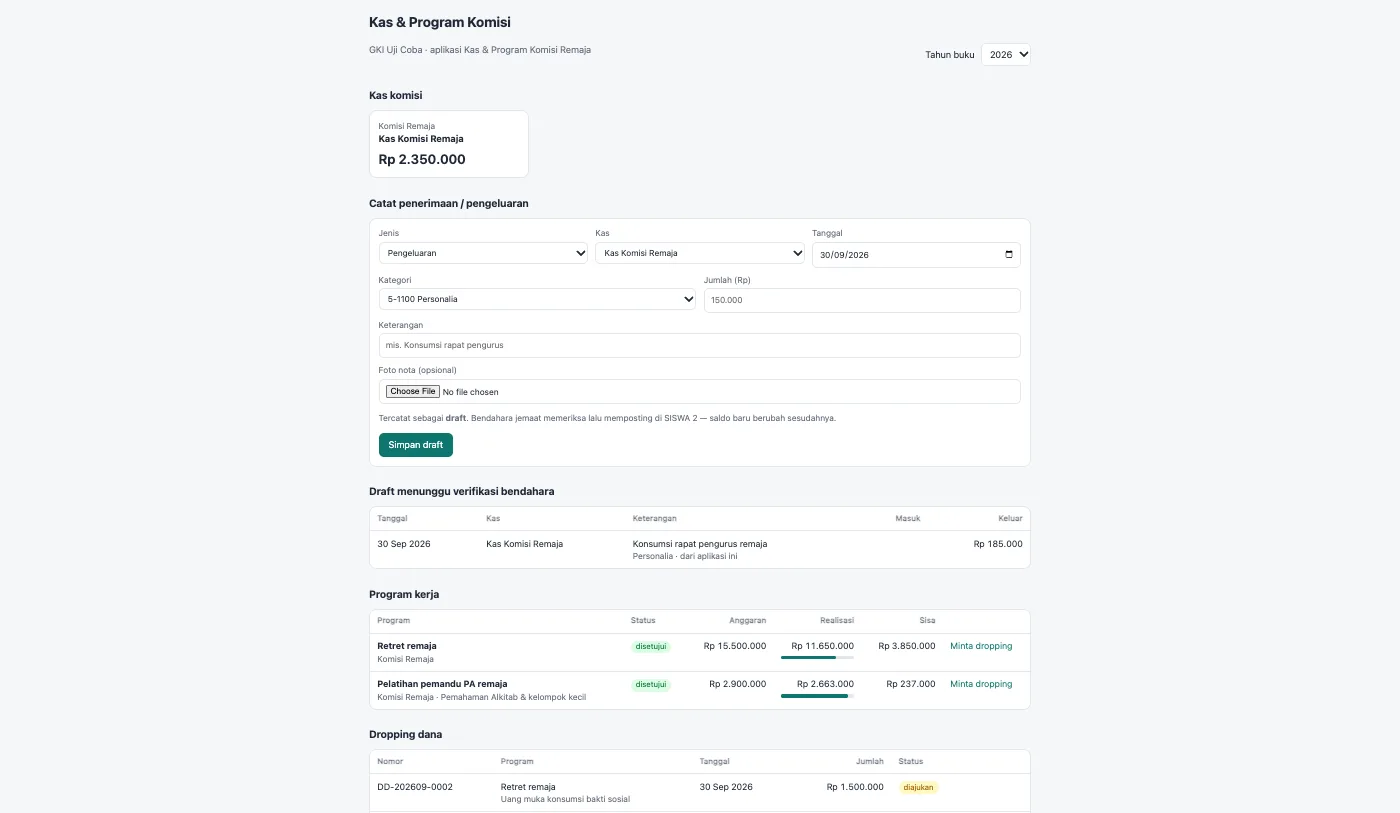Request dropping for Pelatihan pemandu PA remaja

click(981, 684)
